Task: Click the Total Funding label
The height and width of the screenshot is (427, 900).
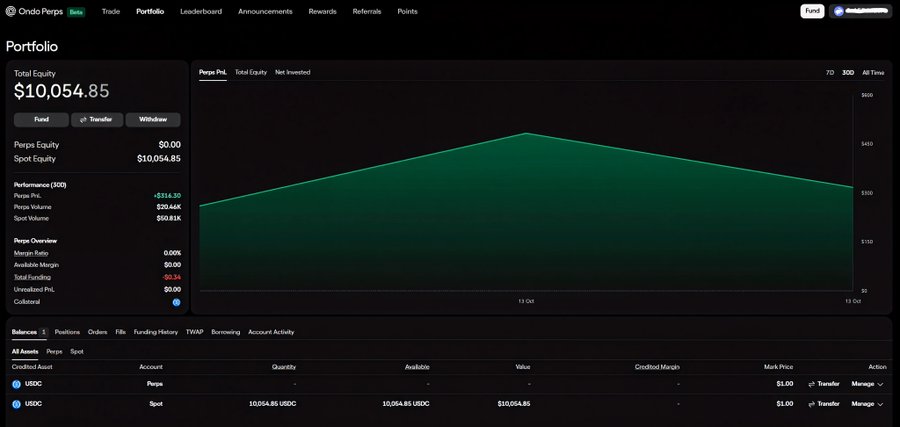Action: click(32, 277)
